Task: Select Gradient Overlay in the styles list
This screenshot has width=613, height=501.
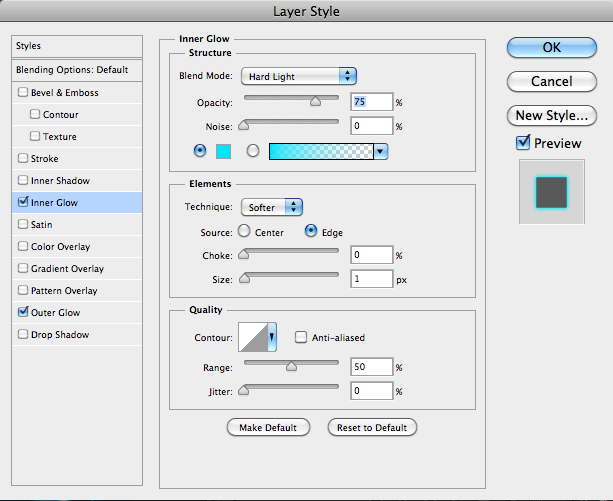Action: coord(67,269)
